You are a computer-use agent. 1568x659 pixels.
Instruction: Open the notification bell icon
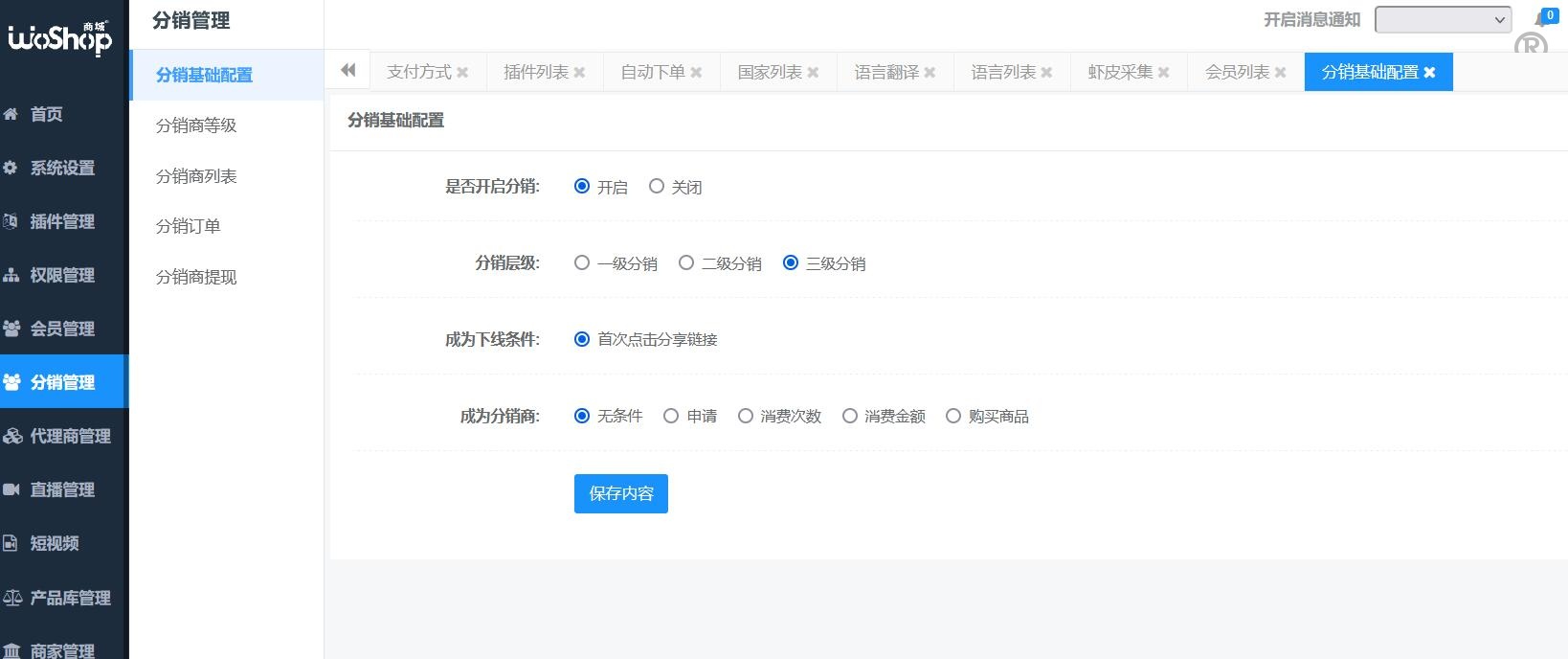tap(1541, 20)
